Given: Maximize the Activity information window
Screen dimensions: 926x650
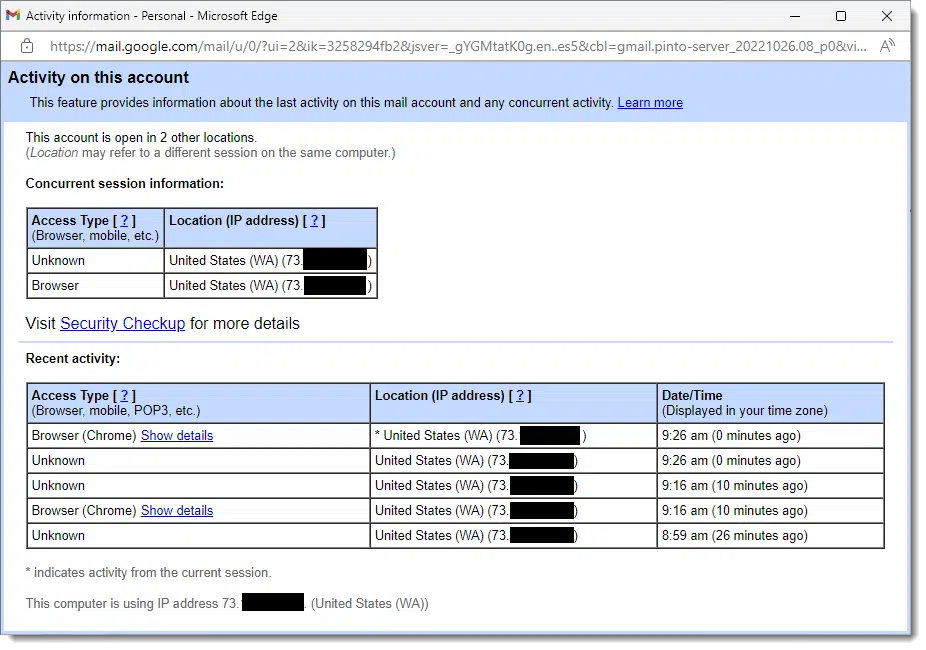Looking at the screenshot, I should point(841,16).
